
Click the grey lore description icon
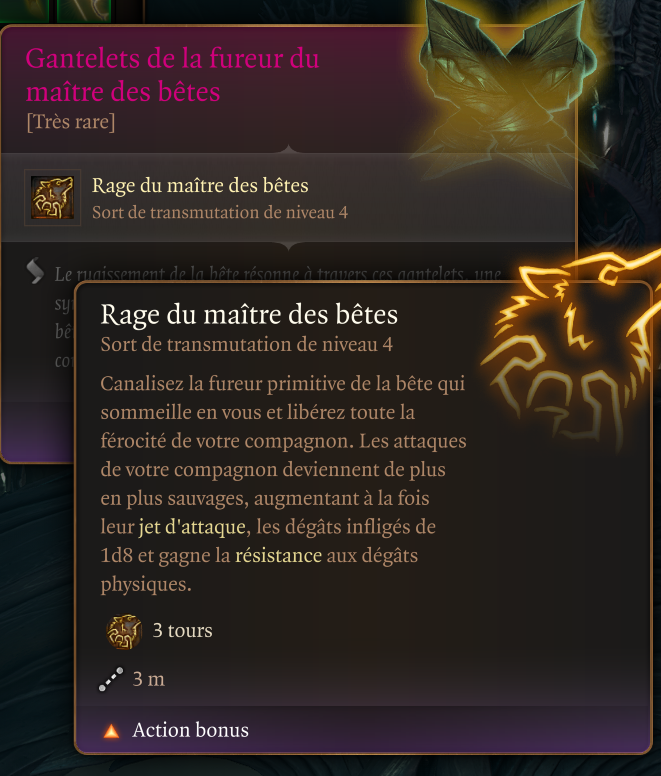pos(35,272)
